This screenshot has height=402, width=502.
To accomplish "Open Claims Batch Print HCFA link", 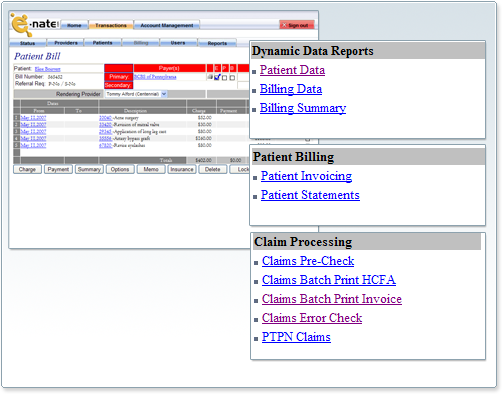I will click(x=329, y=280).
